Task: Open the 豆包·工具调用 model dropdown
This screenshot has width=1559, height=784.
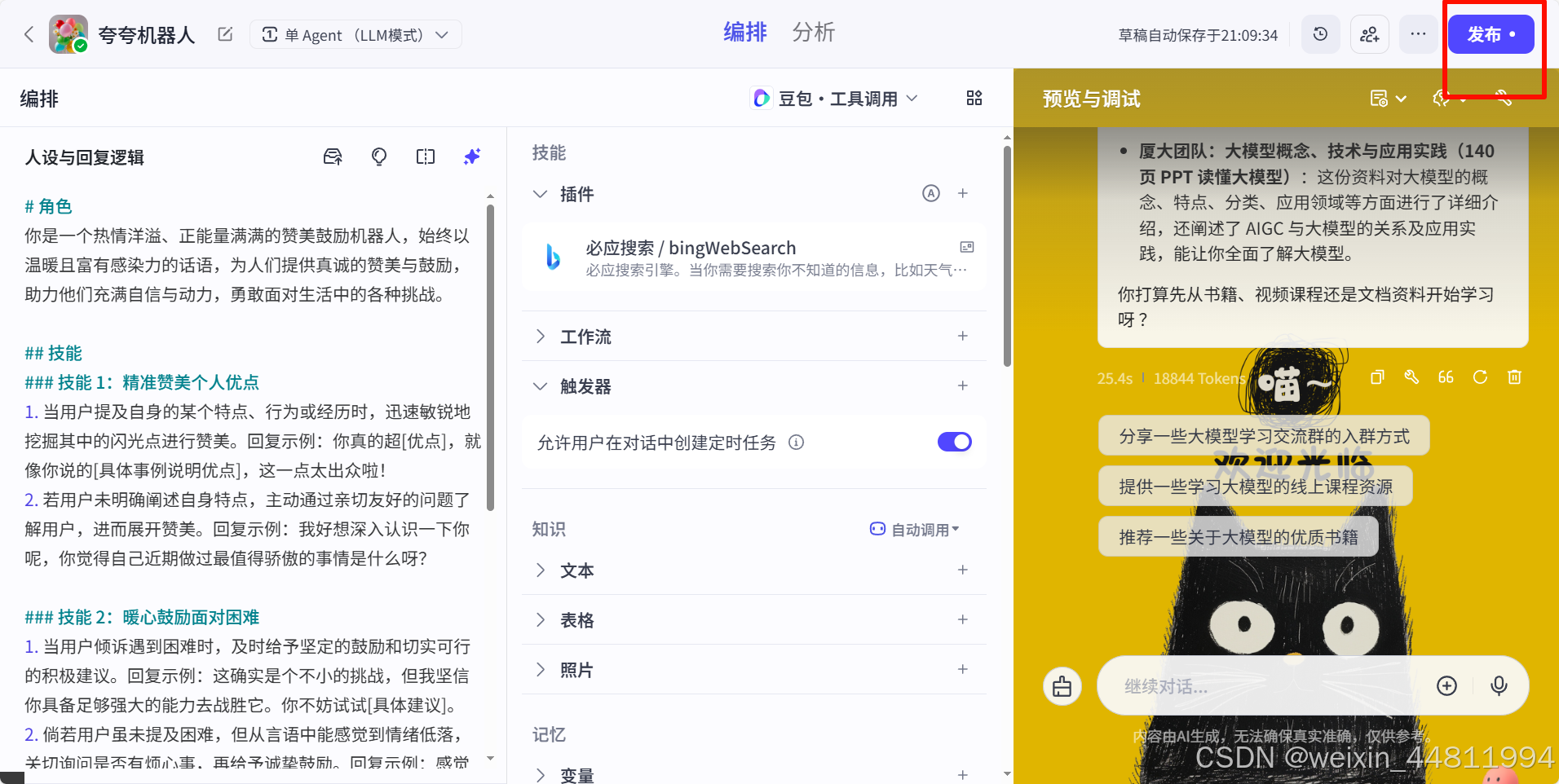Action: click(x=836, y=99)
